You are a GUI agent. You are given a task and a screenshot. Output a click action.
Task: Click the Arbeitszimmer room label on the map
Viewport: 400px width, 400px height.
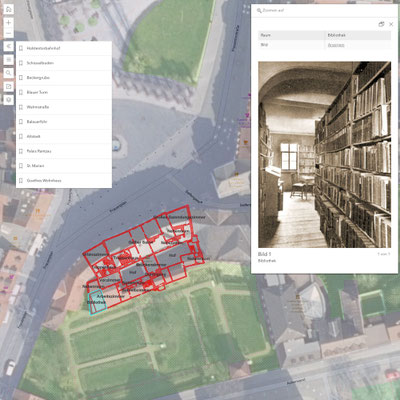click(x=110, y=296)
